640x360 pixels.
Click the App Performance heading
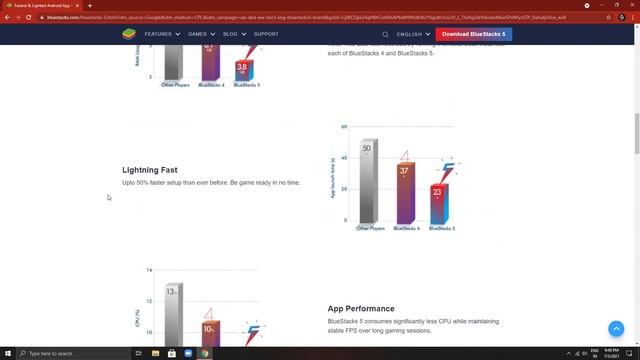click(x=361, y=309)
